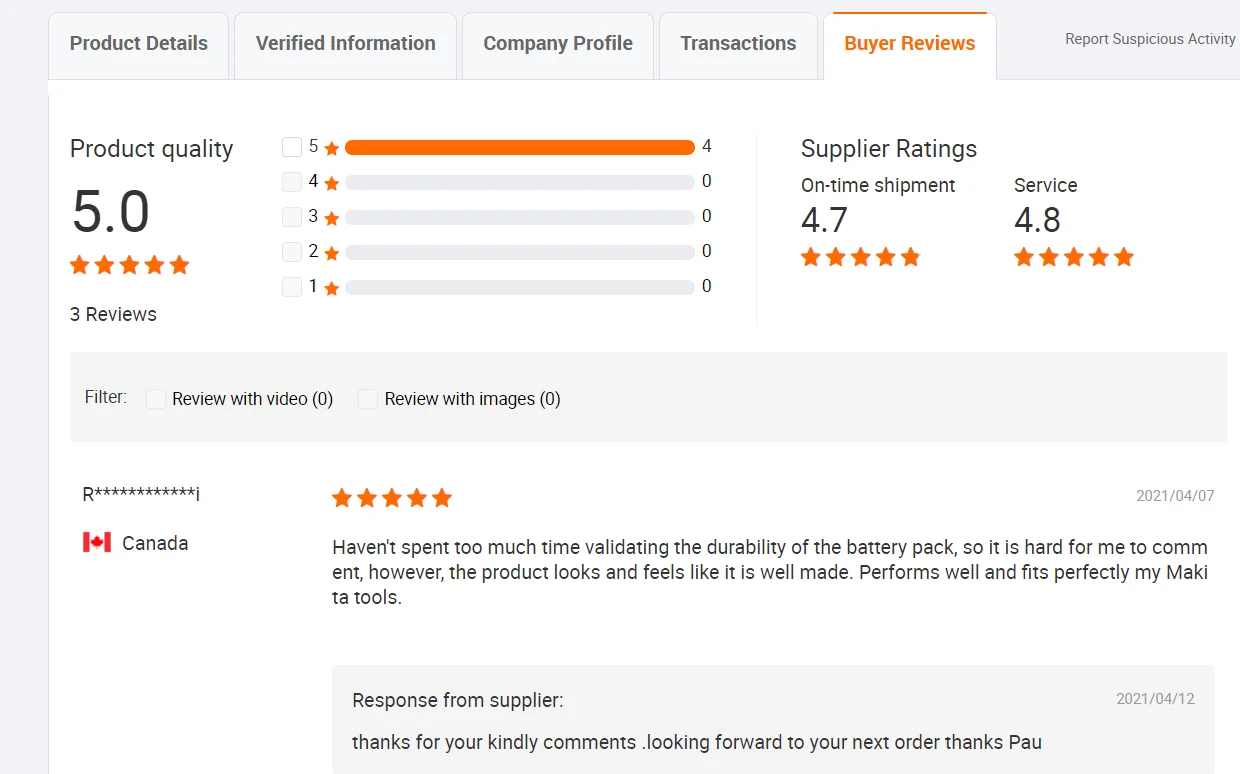
Task: Click the Canada reviewer's five-star rating
Action: tap(392, 498)
